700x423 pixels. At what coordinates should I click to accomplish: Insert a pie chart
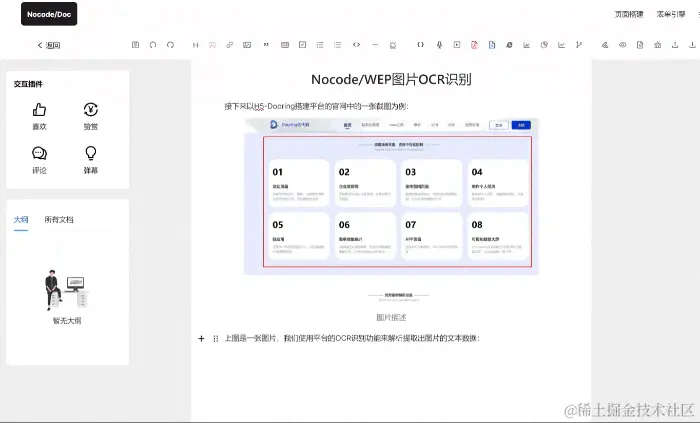click(x=544, y=45)
